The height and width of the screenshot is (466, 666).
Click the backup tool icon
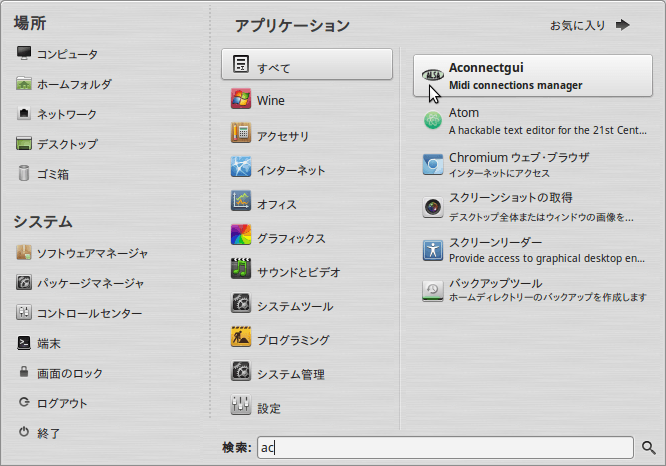pos(433,291)
